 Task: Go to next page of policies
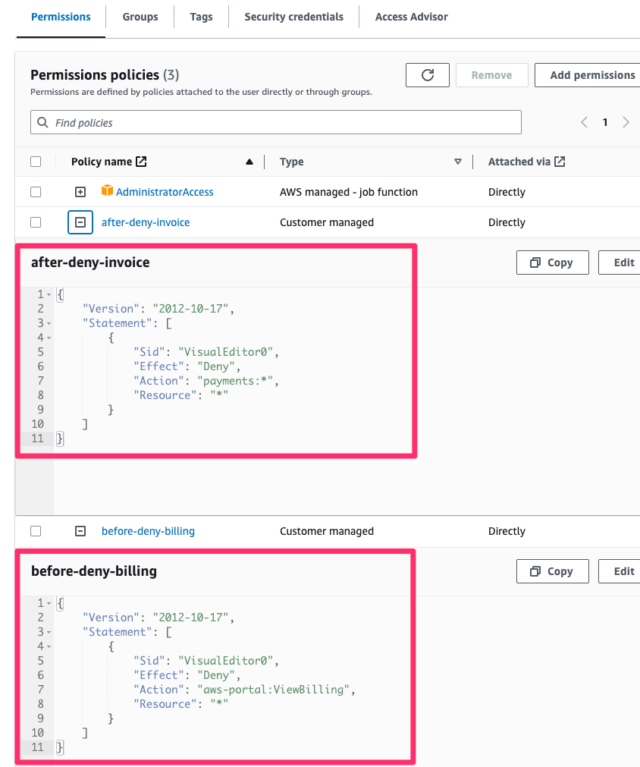(627, 122)
